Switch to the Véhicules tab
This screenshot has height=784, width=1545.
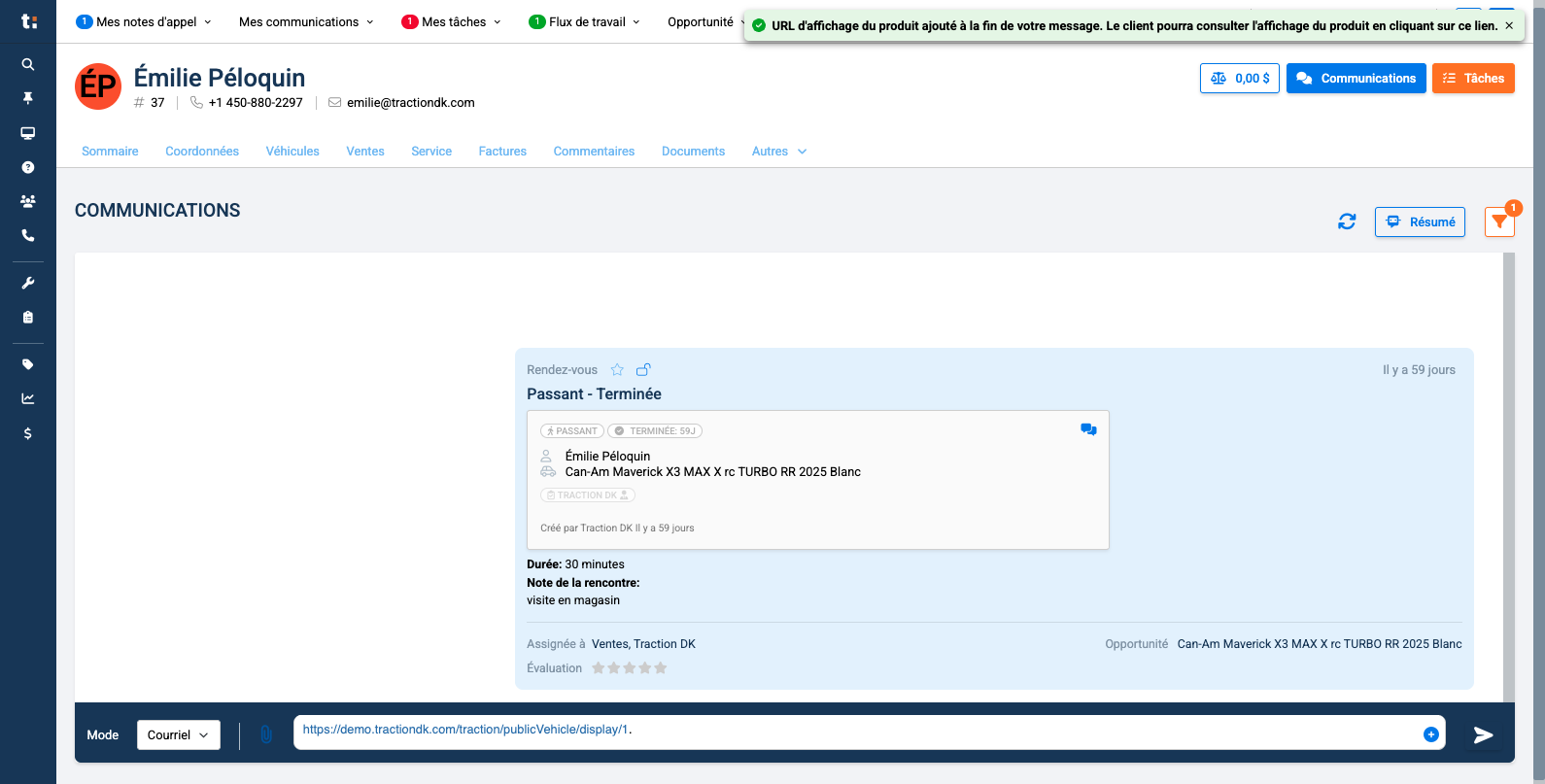[292, 152]
